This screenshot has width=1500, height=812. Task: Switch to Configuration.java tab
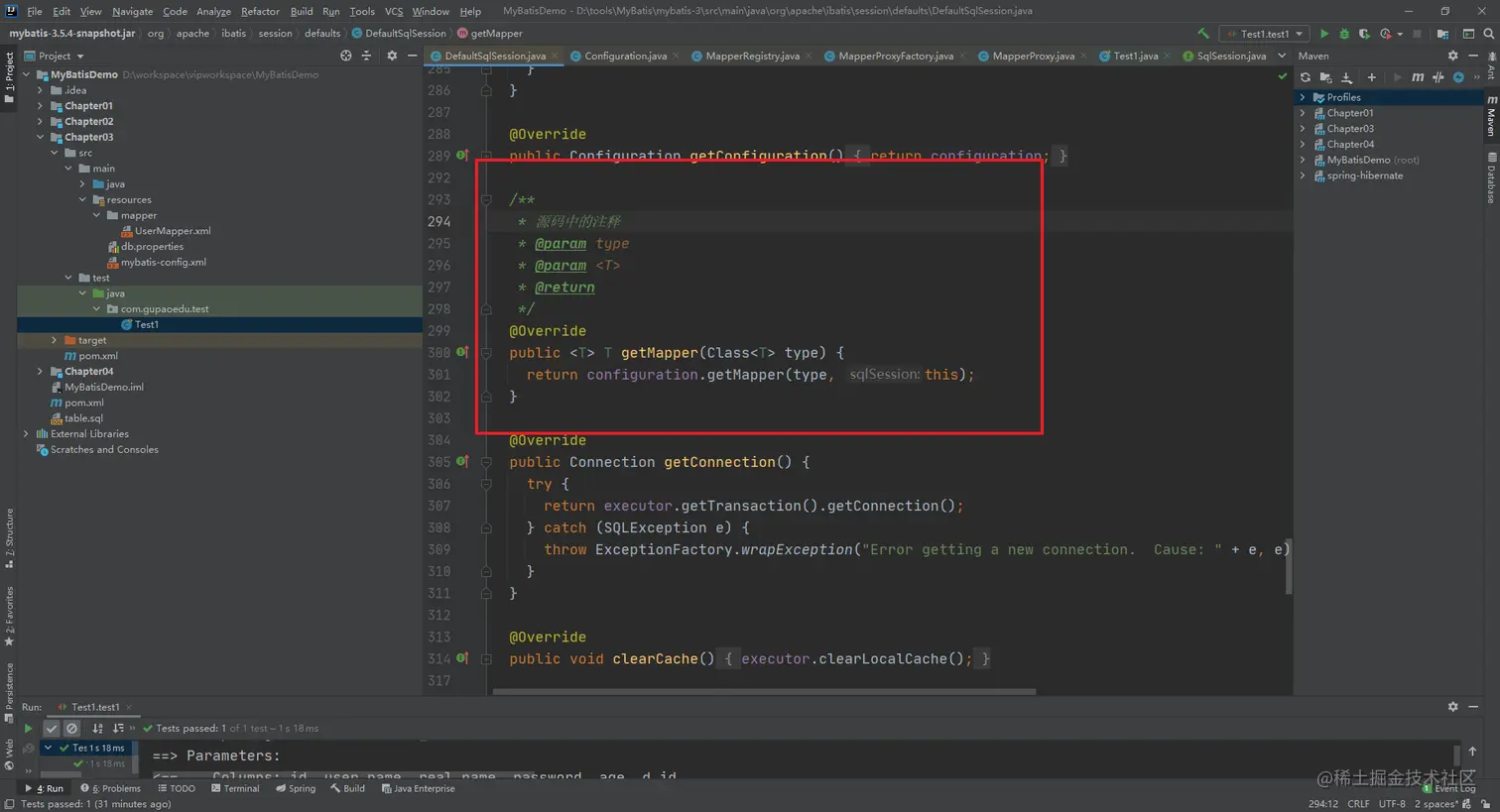[x=625, y=56]
